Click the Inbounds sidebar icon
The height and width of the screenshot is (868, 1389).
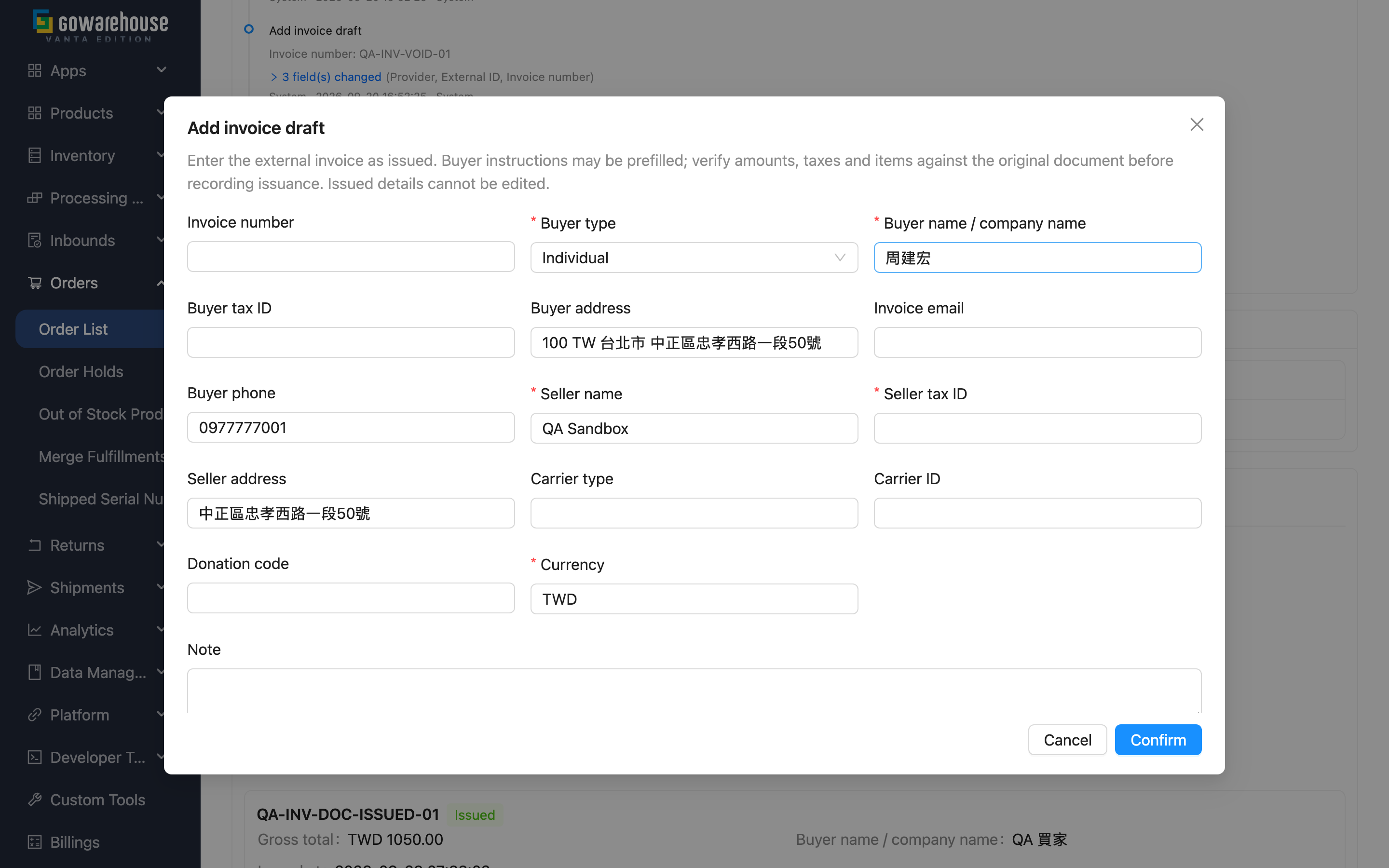(x=34, y=241)
